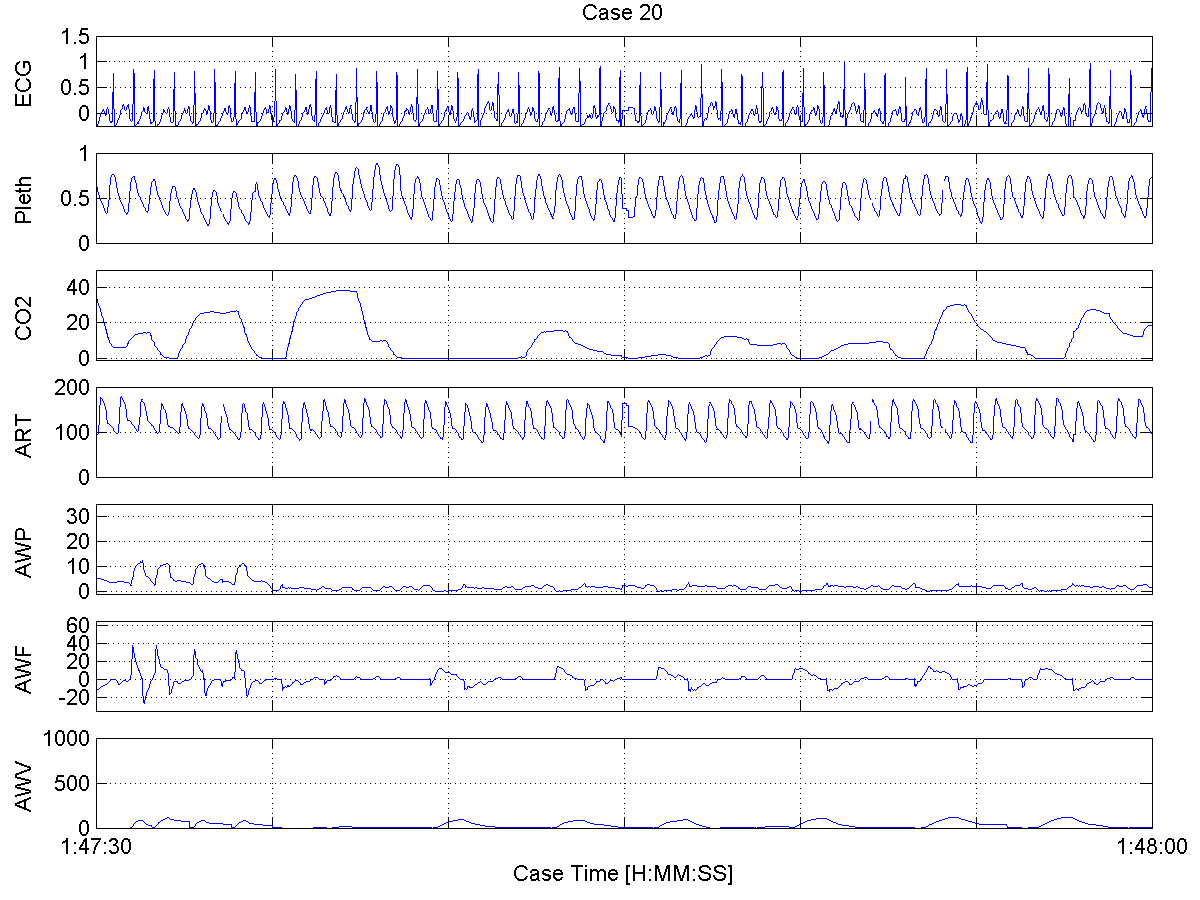The image size is (1200, 900).
Task: Click the 1000 tick on AWV axis
Action: click(x=68, y=739)
